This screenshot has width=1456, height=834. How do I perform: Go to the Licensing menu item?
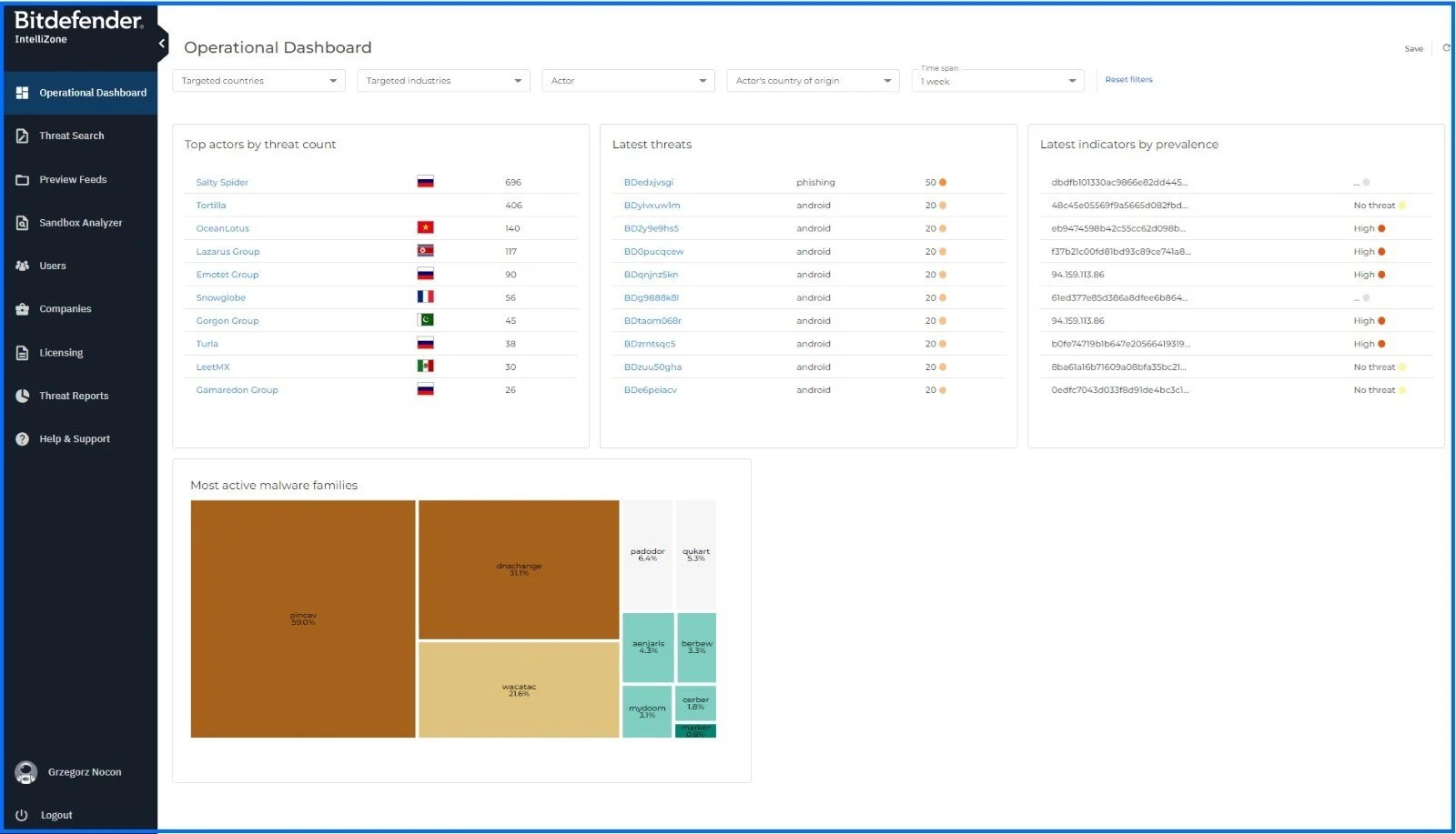point(61,353)
